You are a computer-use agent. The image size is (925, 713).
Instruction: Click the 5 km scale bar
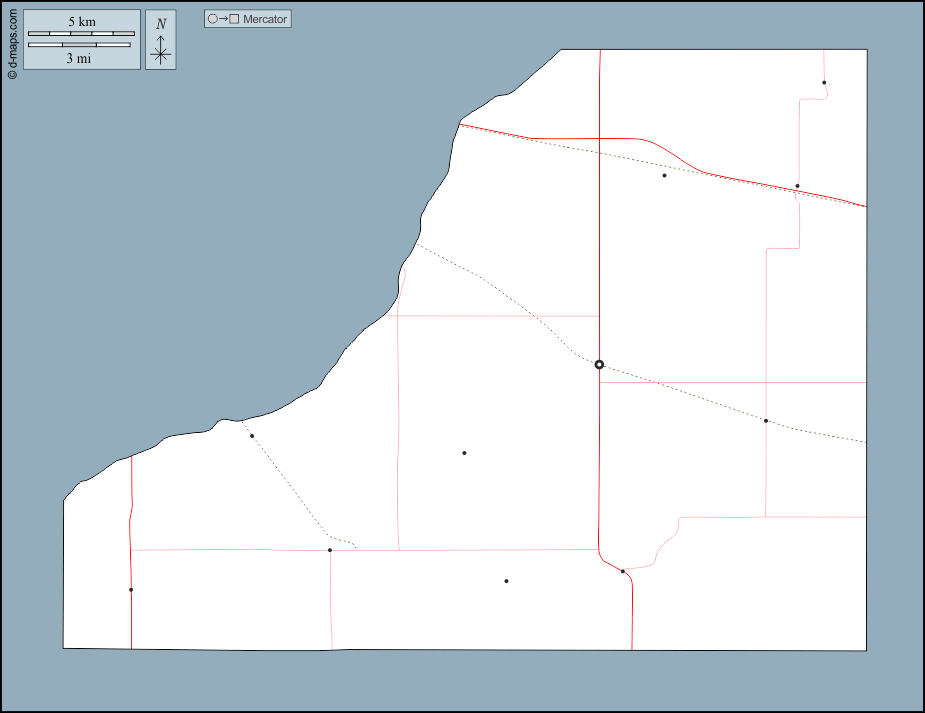(x=81, y=34)
